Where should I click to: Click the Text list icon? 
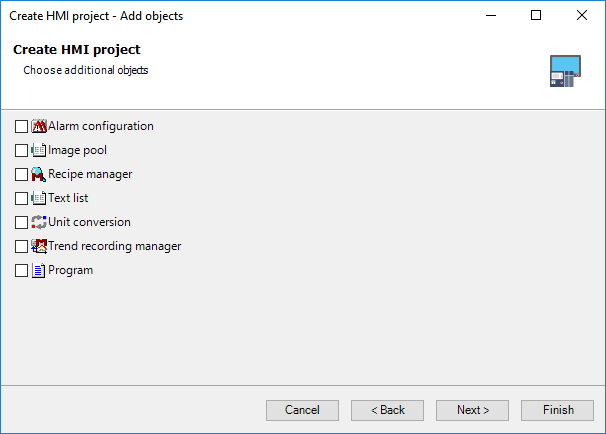39,198
